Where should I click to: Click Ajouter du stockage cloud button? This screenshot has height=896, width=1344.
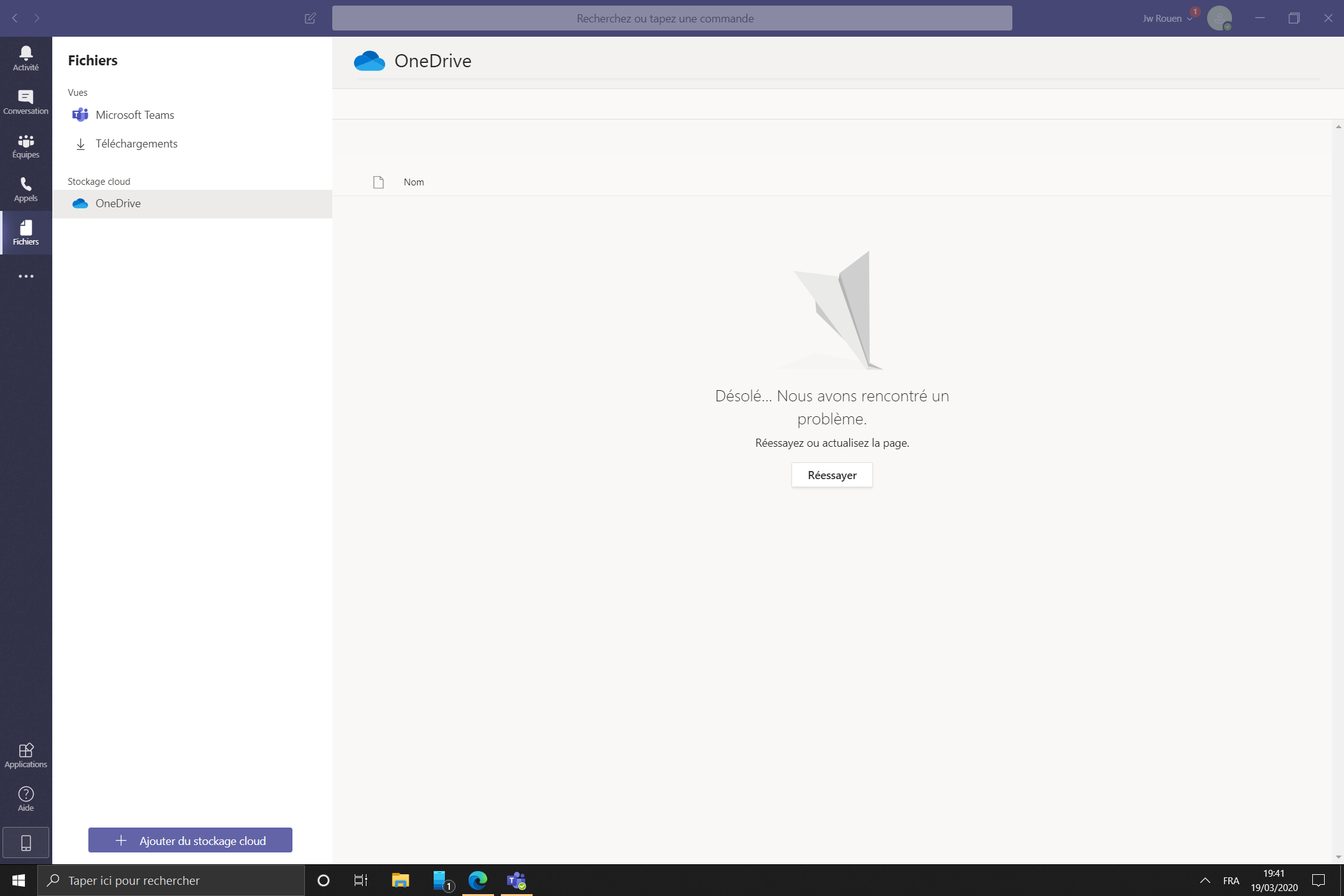(x=190, y=841)
